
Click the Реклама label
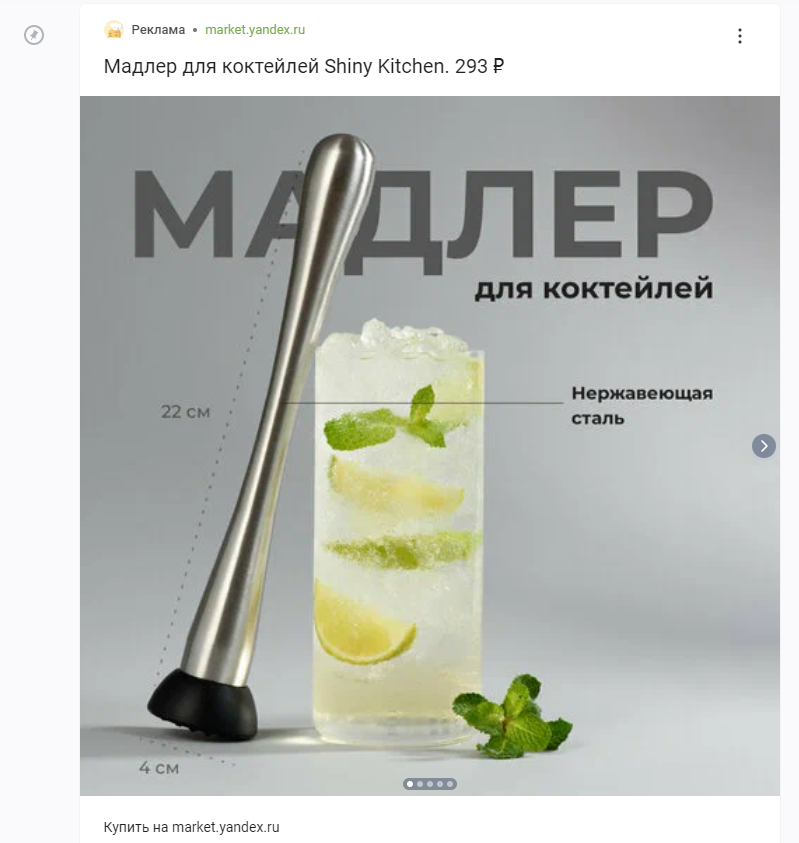158,30
